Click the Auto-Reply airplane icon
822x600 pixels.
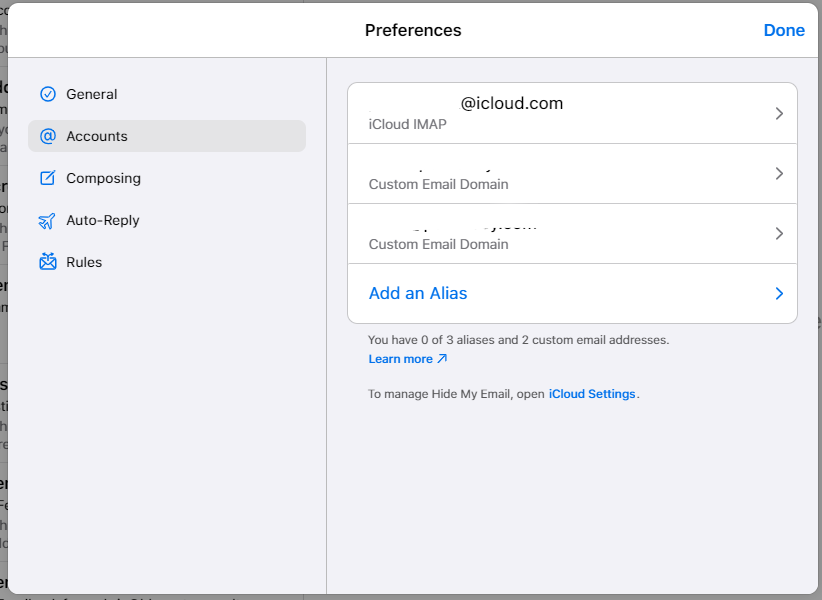(48, 220)
